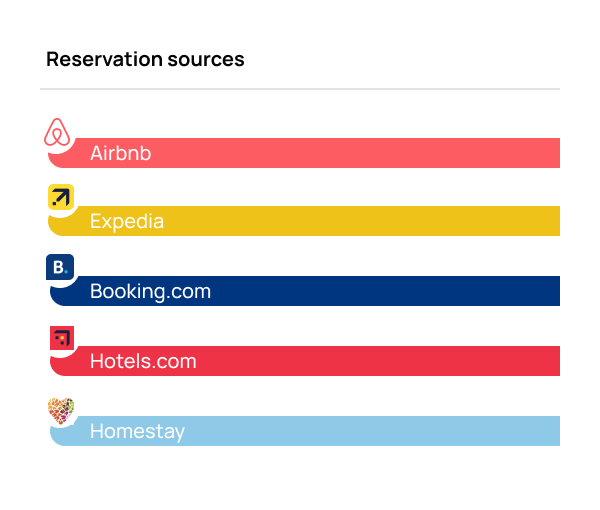
Task: Select the Airbnb reservation source bar
Action: [304, 153]
